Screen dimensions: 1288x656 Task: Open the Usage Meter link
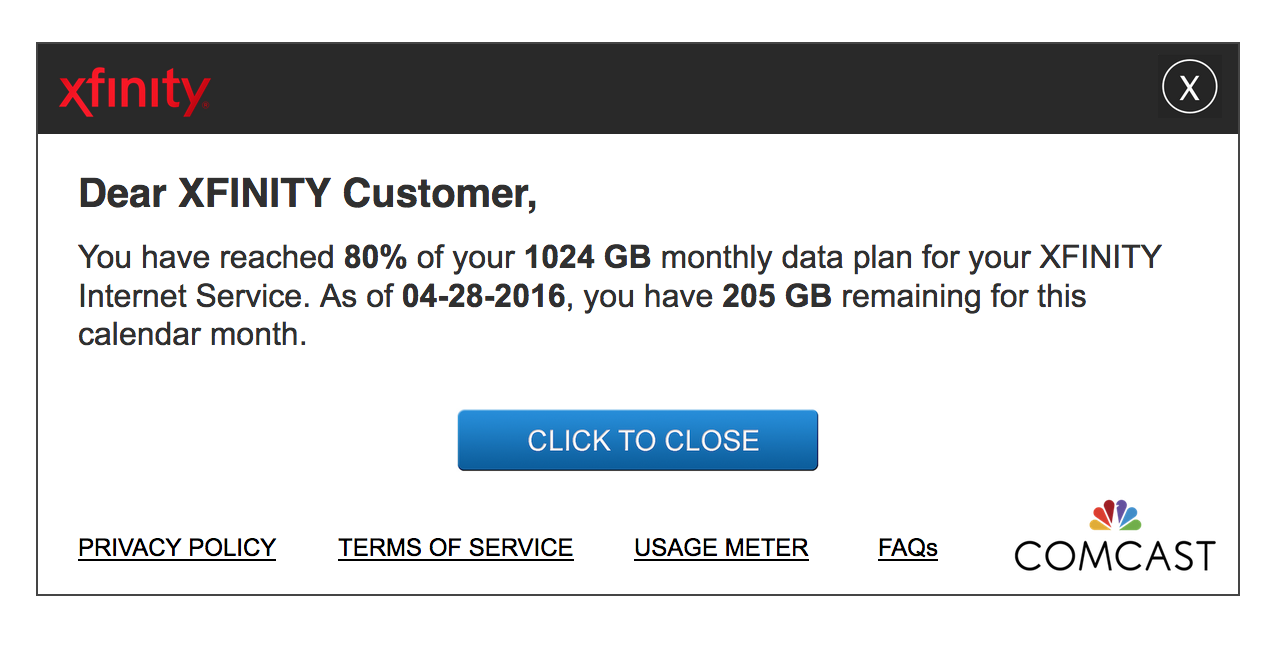point(721,548)
